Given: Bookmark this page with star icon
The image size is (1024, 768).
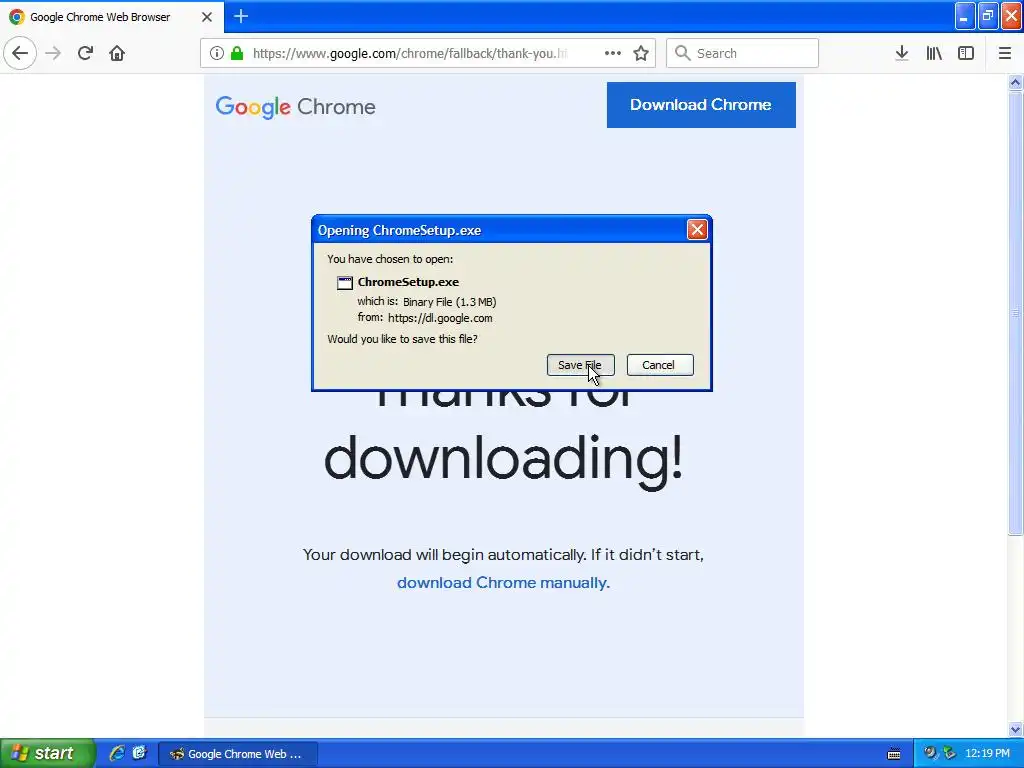Looking at the screenshot, I should click(x=641, y=53).
